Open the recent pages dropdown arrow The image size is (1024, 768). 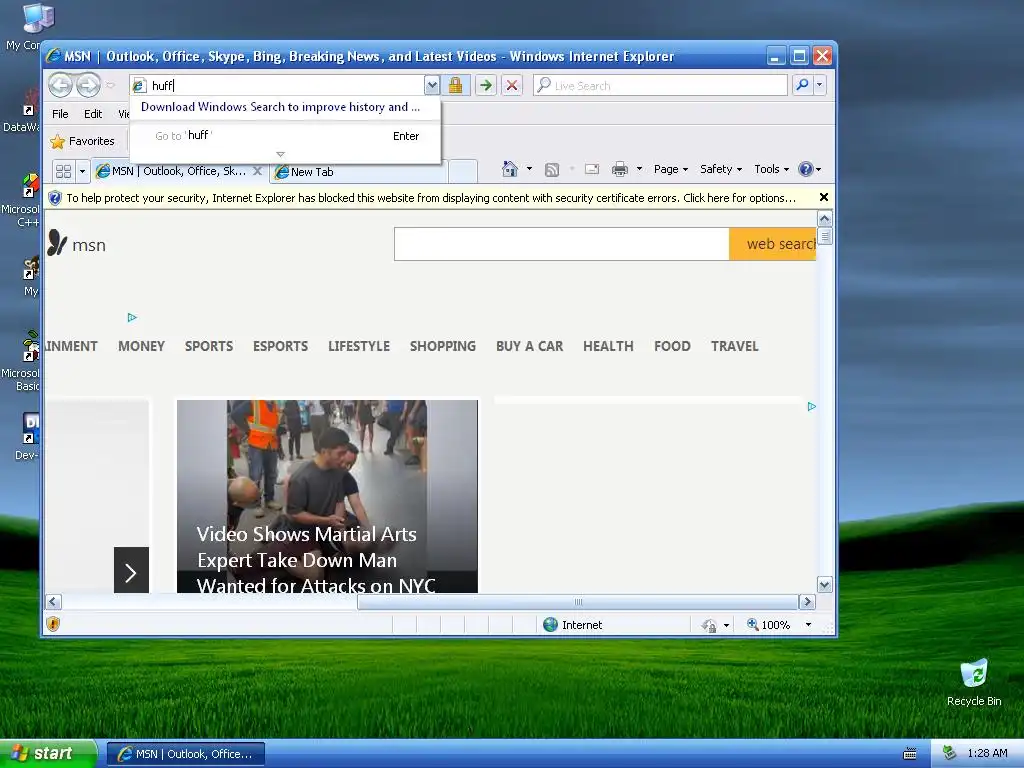point(110,86)
